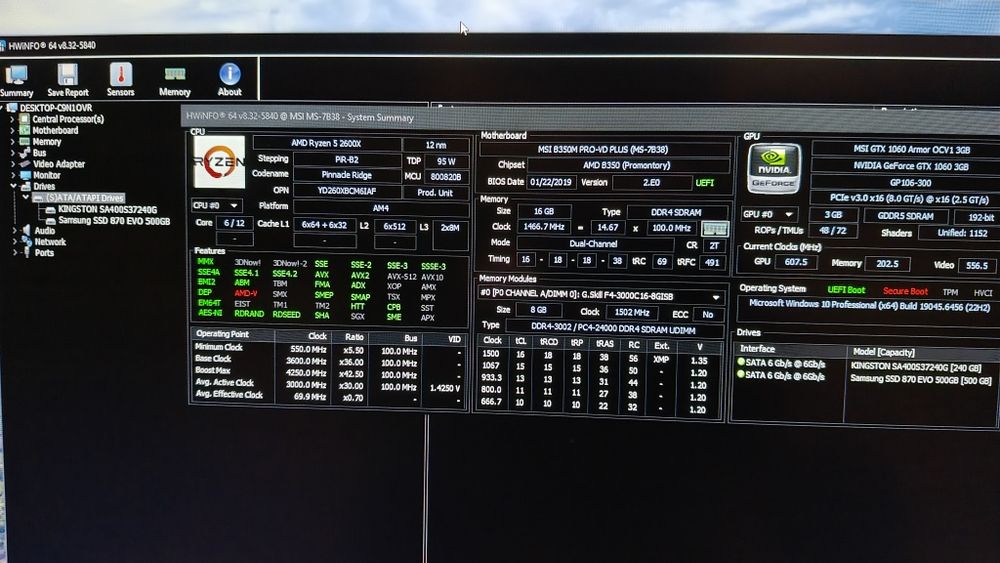Select the DESKTOP-C9N1OVR root node
The image size is (1000, 563).
coord(55,108)
